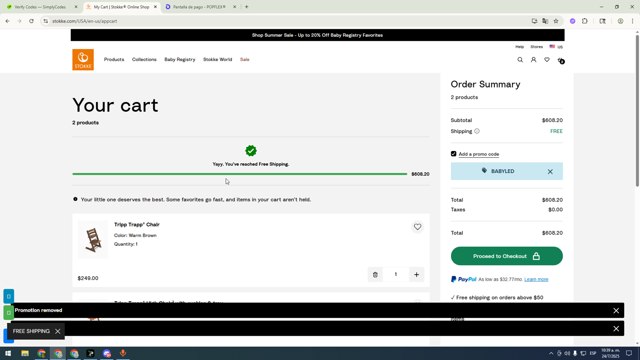Dismiss the Promotion removed notification
The height and width of the screenshot is (360, 640).
click(x=616, y=311)
